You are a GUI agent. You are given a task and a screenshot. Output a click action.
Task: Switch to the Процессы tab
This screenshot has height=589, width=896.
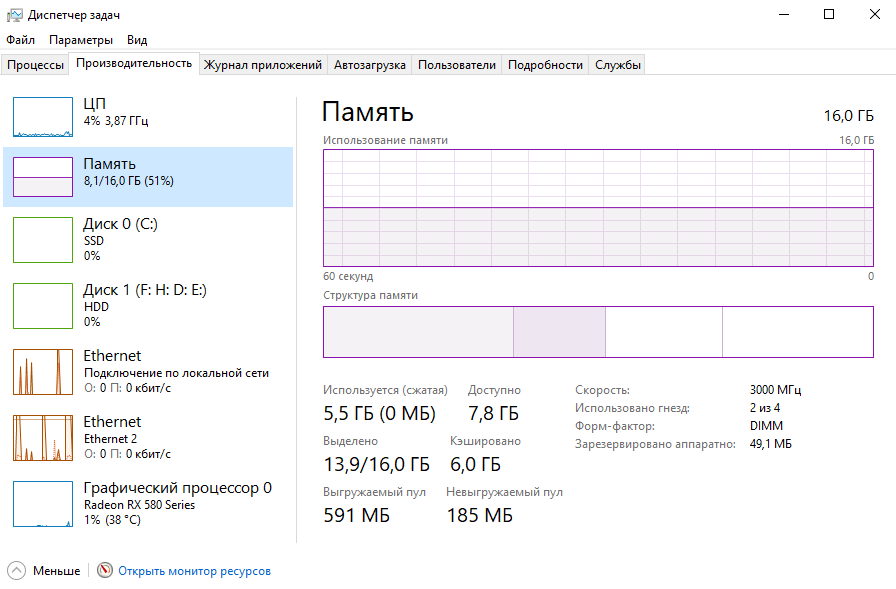coord(35,65)
